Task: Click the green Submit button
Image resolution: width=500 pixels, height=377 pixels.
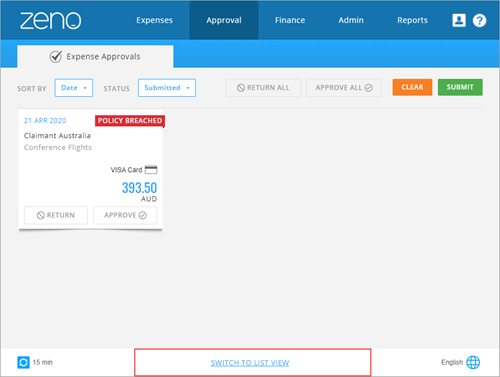Action: 460,87
